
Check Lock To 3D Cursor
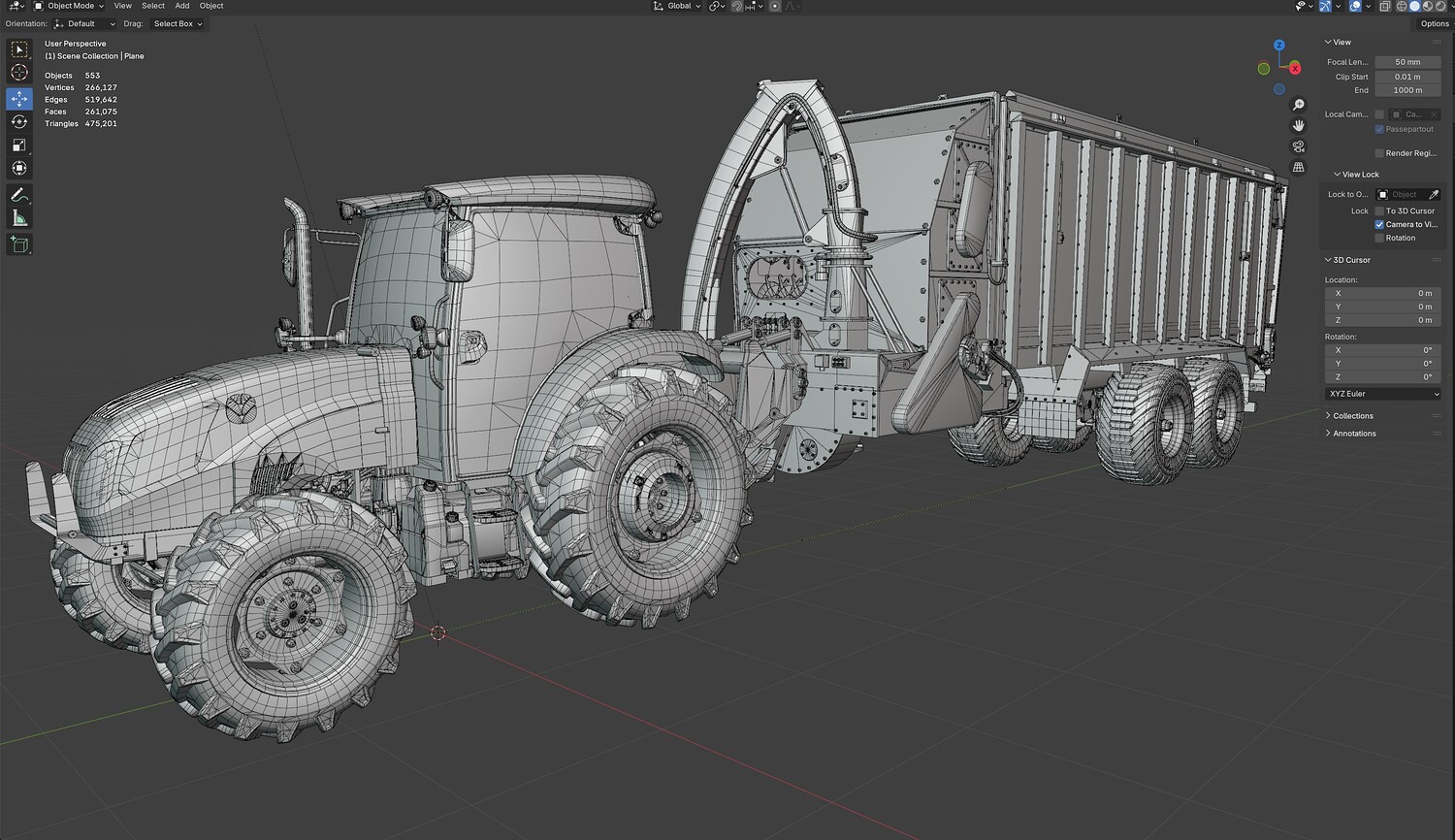1379,210
